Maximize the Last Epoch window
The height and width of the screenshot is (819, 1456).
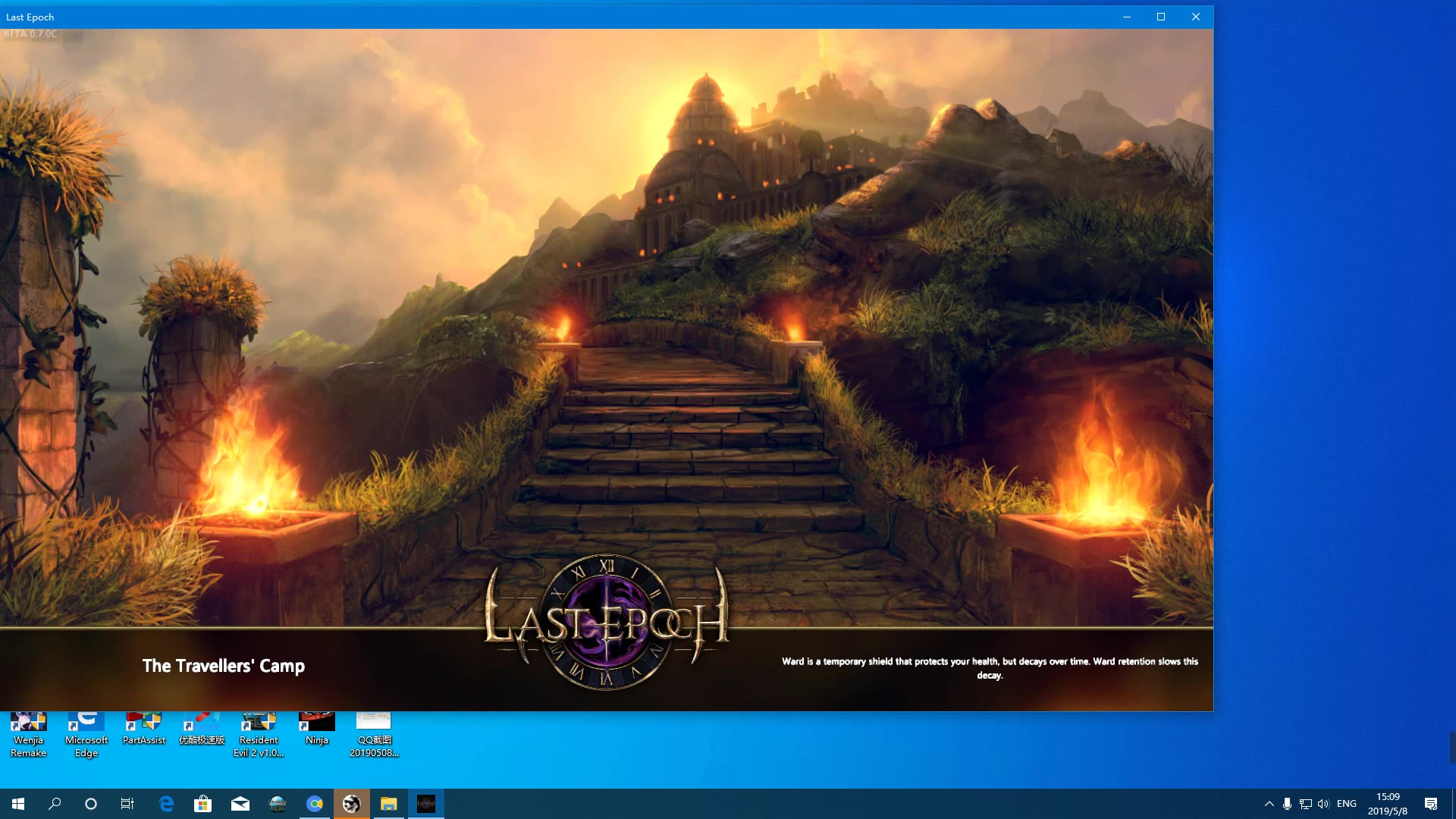coord(1161,17)
